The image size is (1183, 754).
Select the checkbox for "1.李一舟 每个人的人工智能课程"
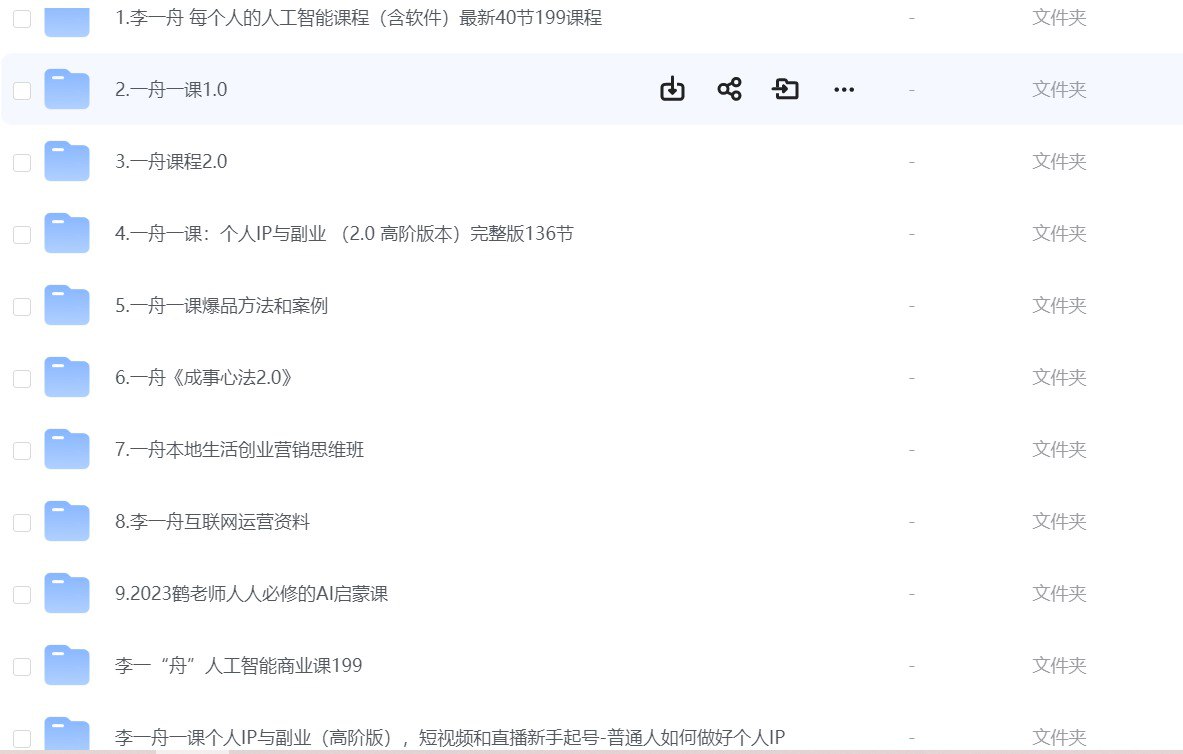tap(21, 18)
